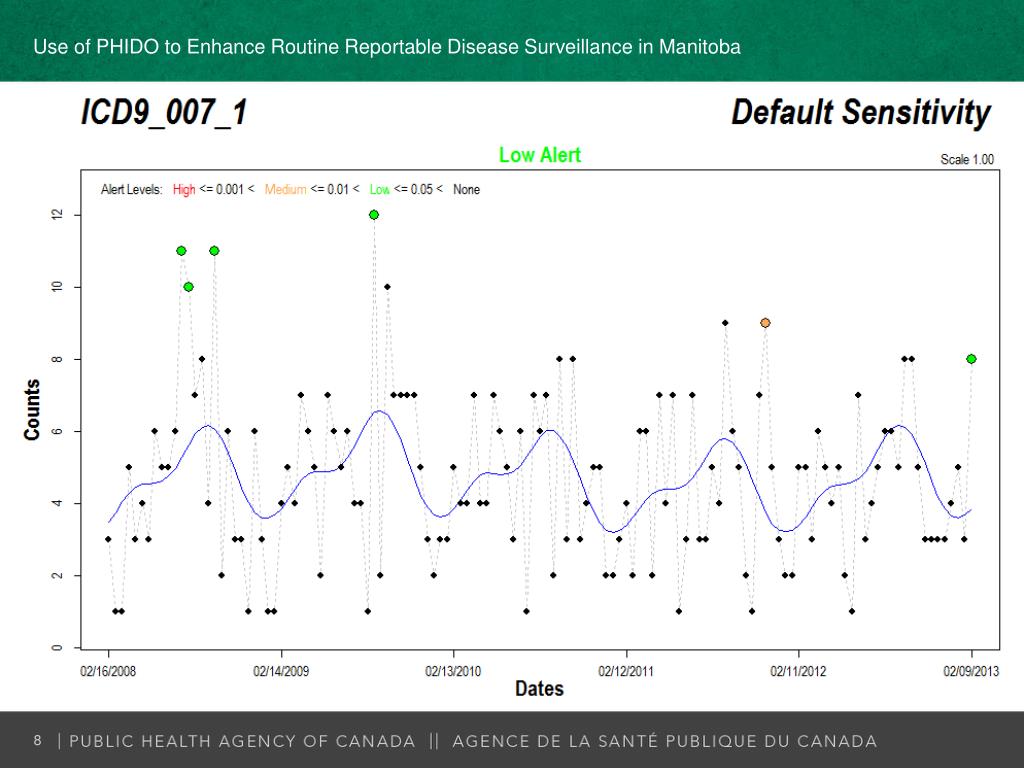
Task: Click the 02/14/2009 date axis label
Action: (x=281, y=671)
